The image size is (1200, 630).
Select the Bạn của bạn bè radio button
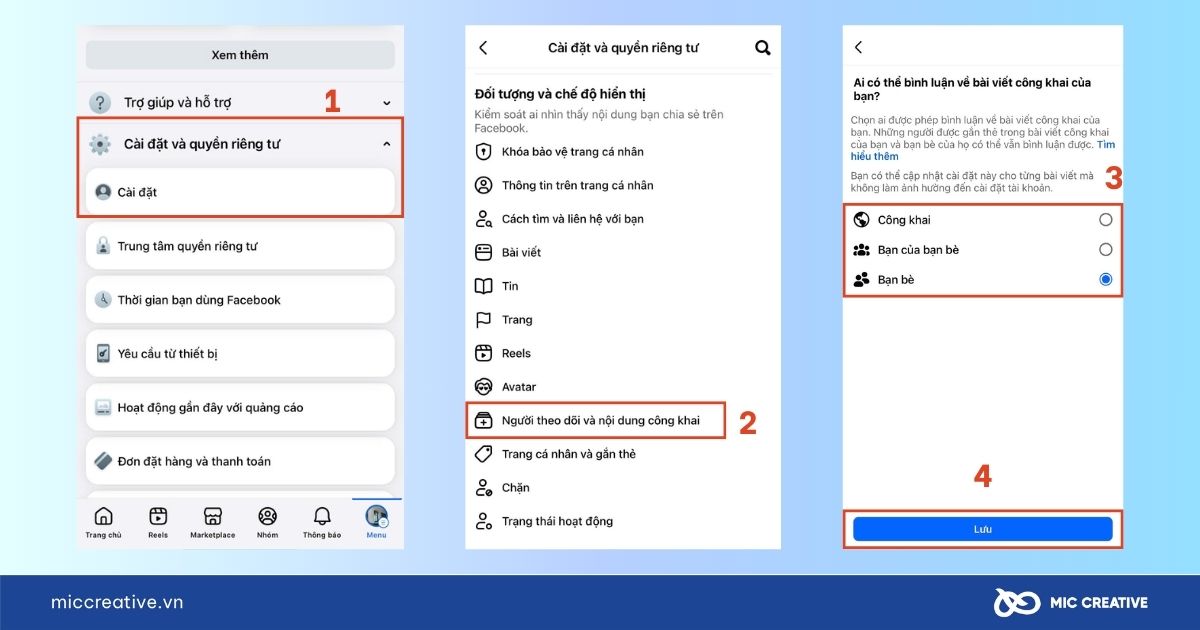[1105, 250]
